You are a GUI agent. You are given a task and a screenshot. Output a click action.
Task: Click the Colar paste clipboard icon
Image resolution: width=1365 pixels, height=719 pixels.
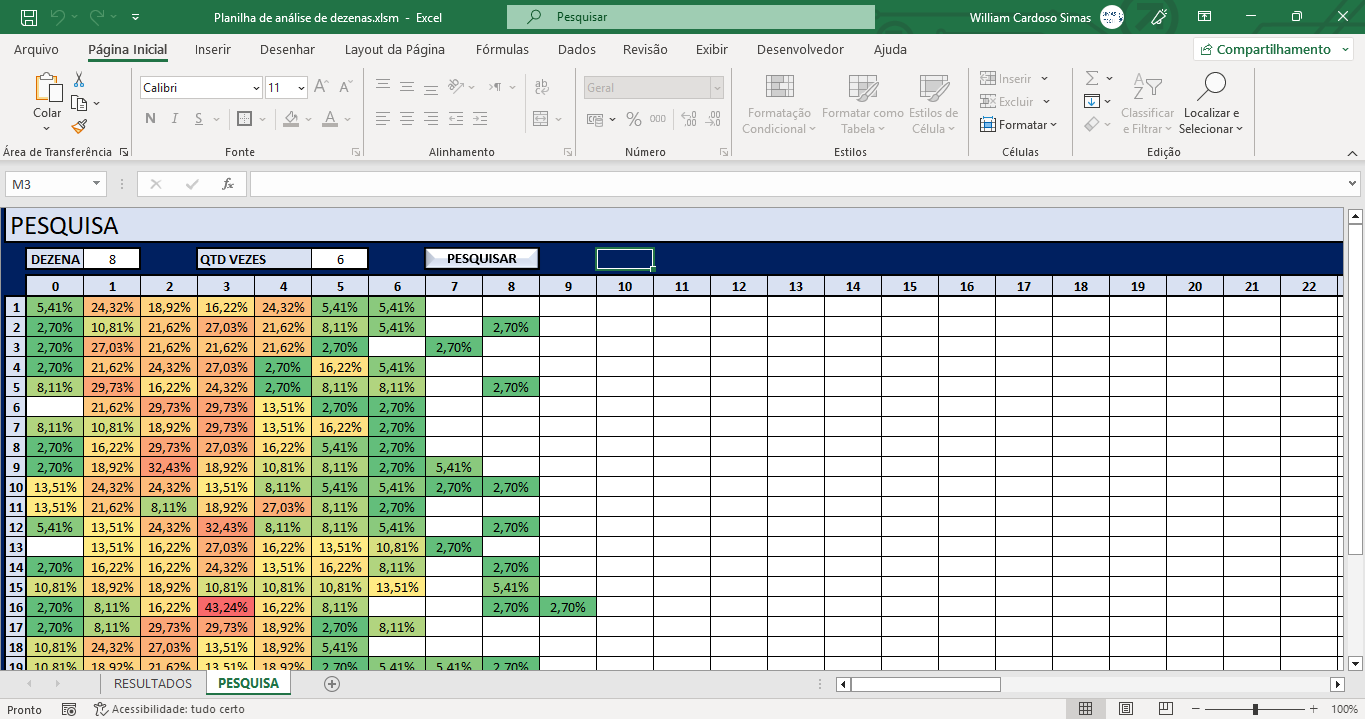(x=47, y=87)
